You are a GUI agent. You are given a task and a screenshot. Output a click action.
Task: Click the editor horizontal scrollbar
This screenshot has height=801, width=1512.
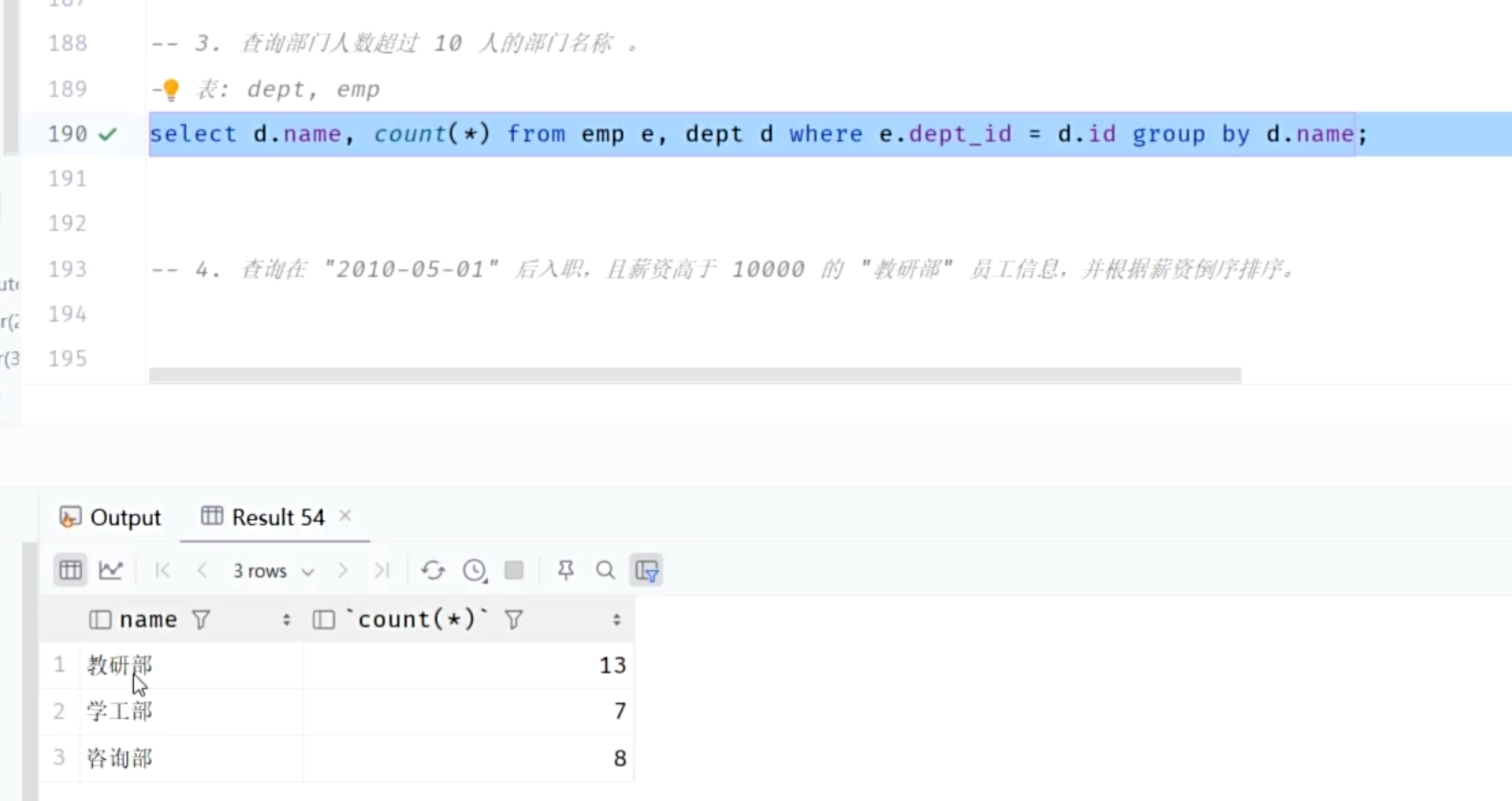tap(694, 374)
